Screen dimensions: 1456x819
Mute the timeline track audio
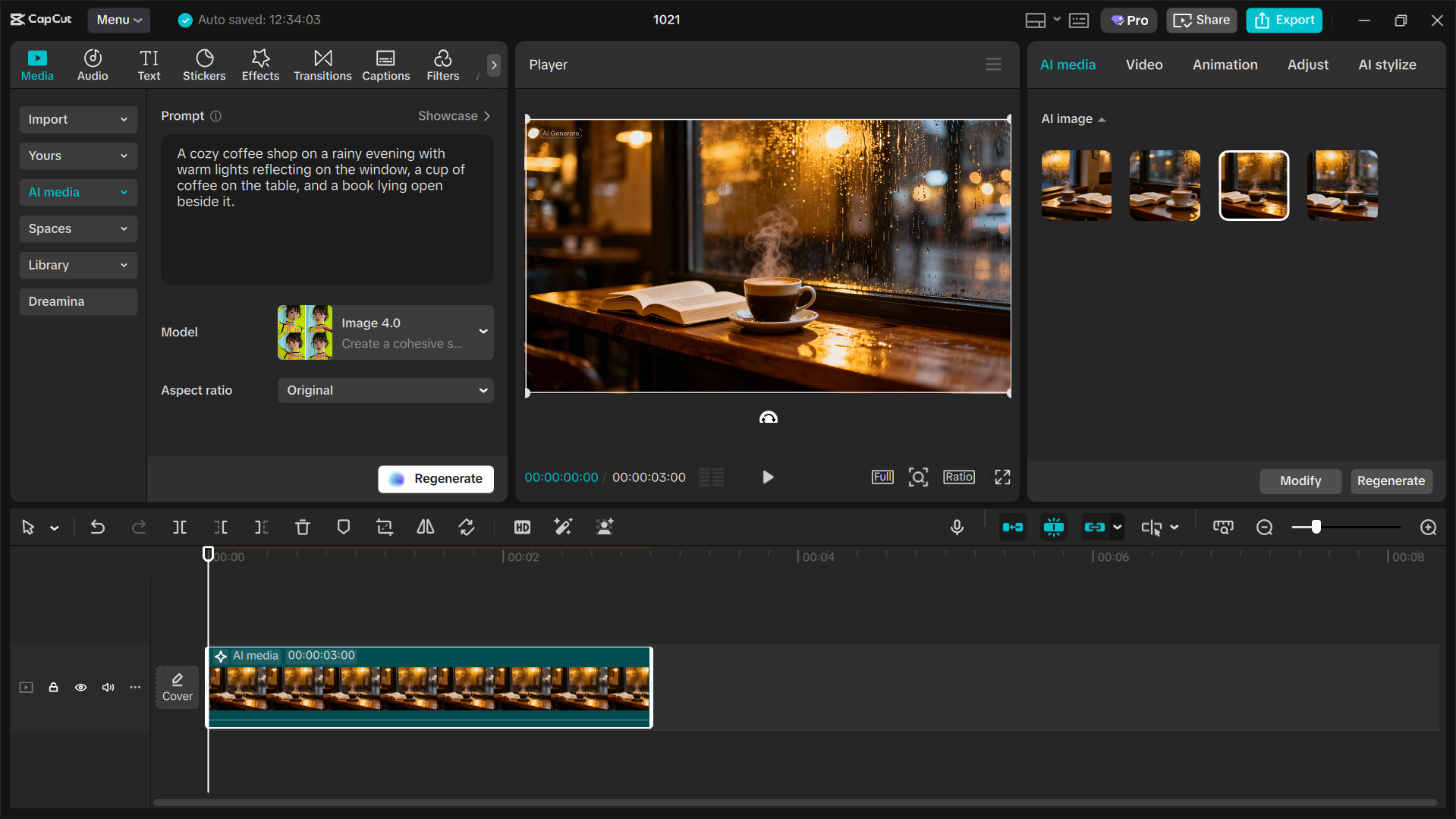(108, 687)
